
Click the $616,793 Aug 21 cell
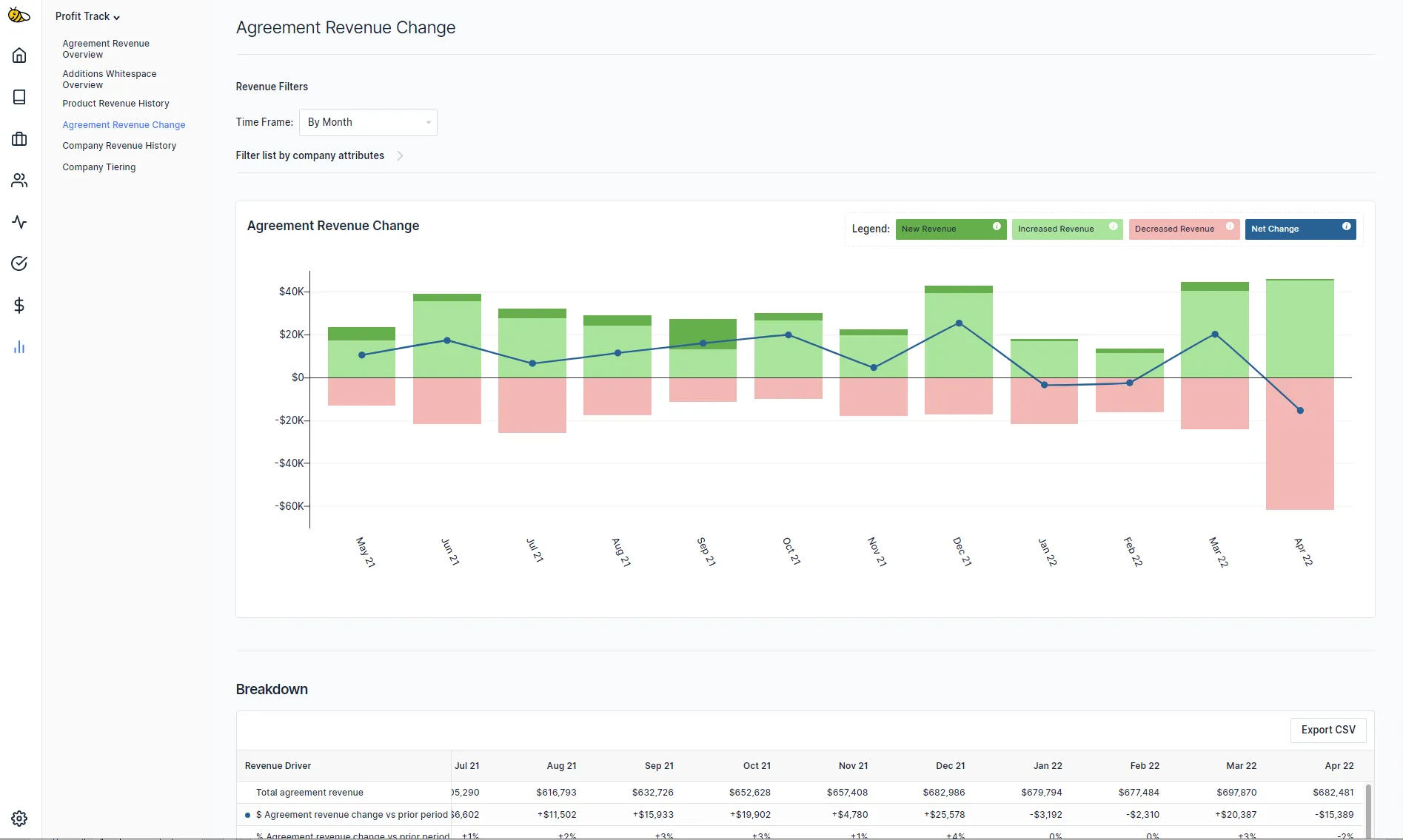click(556, 793)
